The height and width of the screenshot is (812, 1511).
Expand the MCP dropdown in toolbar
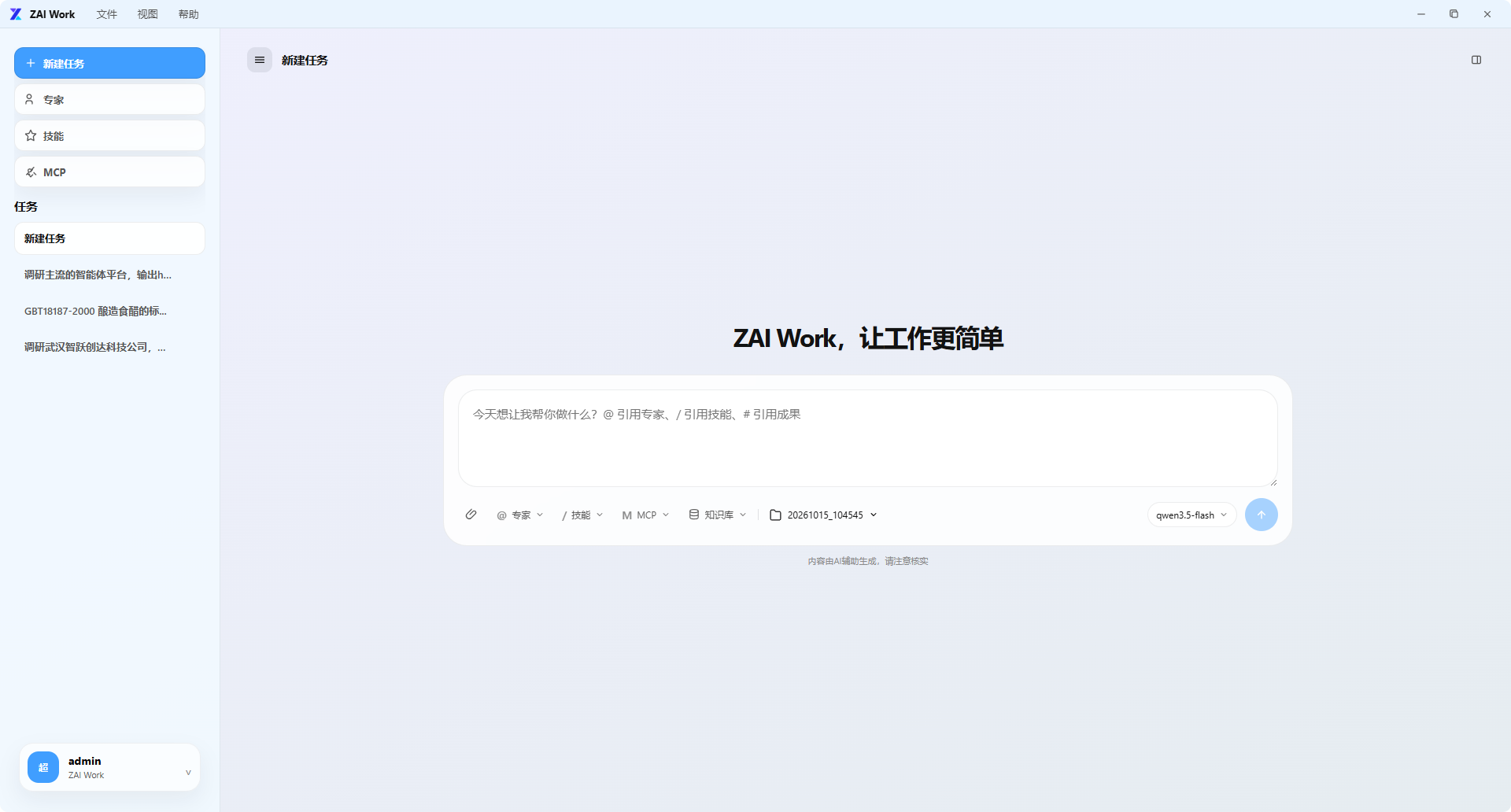point(645,515)
